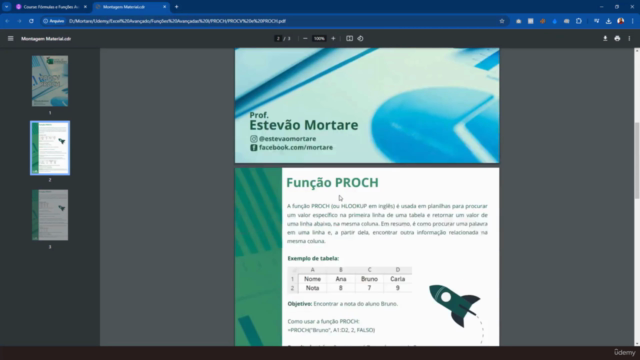Go forward in browser history

tap(19, 21)
